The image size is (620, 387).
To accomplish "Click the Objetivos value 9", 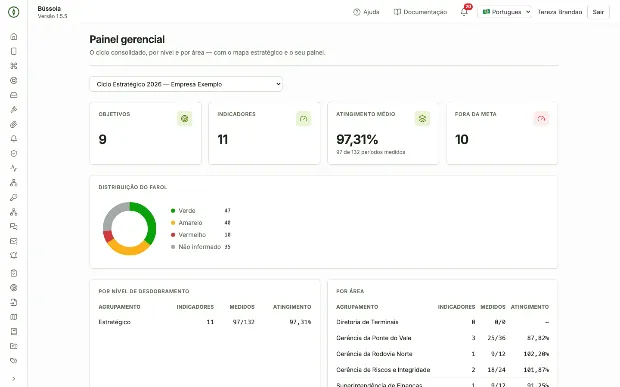I will point(102,139).
